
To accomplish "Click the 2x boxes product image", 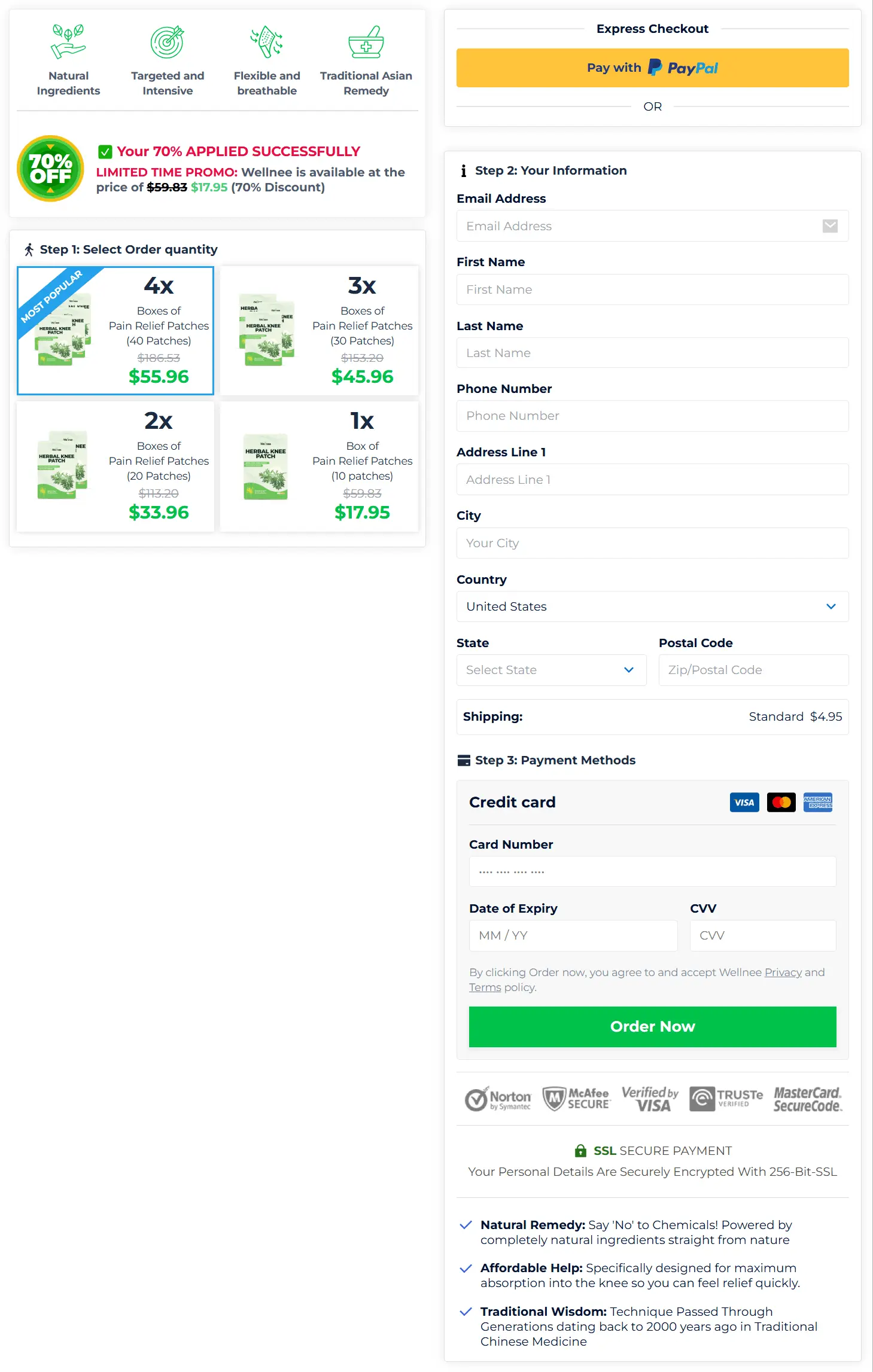I will click(62, 465).
